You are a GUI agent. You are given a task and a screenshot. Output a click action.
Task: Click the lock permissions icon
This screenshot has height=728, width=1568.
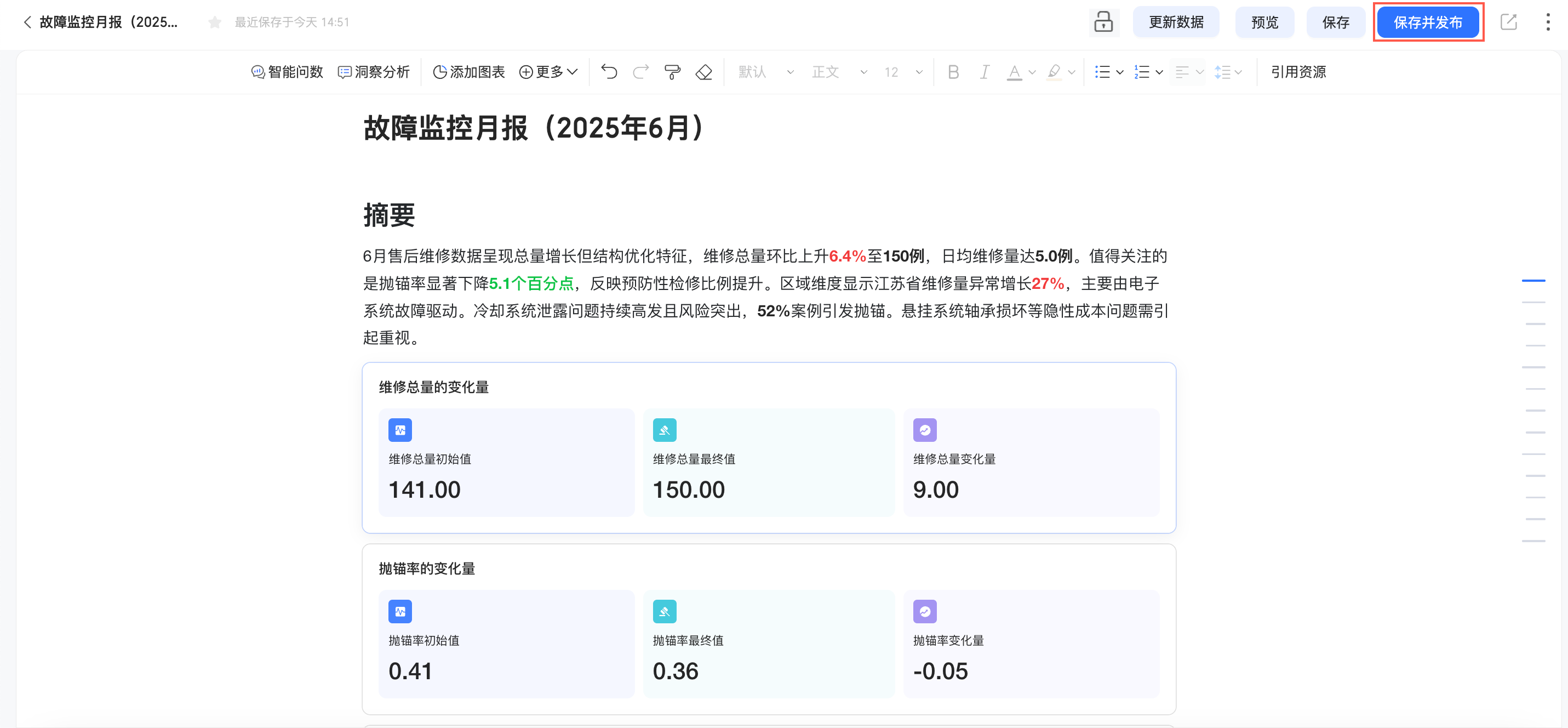pos(1103,22)
